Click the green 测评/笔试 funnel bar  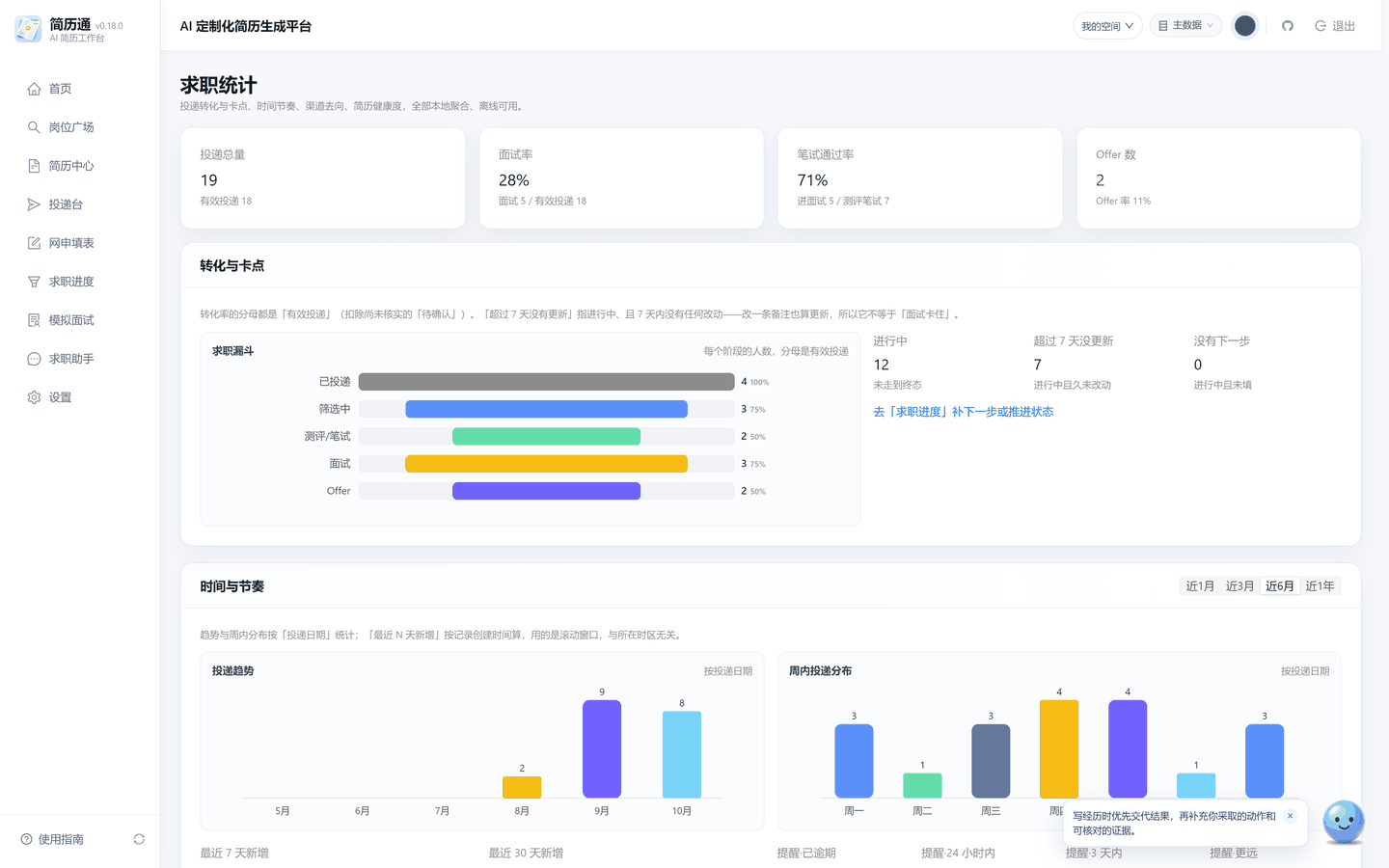pyautogui.click(x=546, y=436)
